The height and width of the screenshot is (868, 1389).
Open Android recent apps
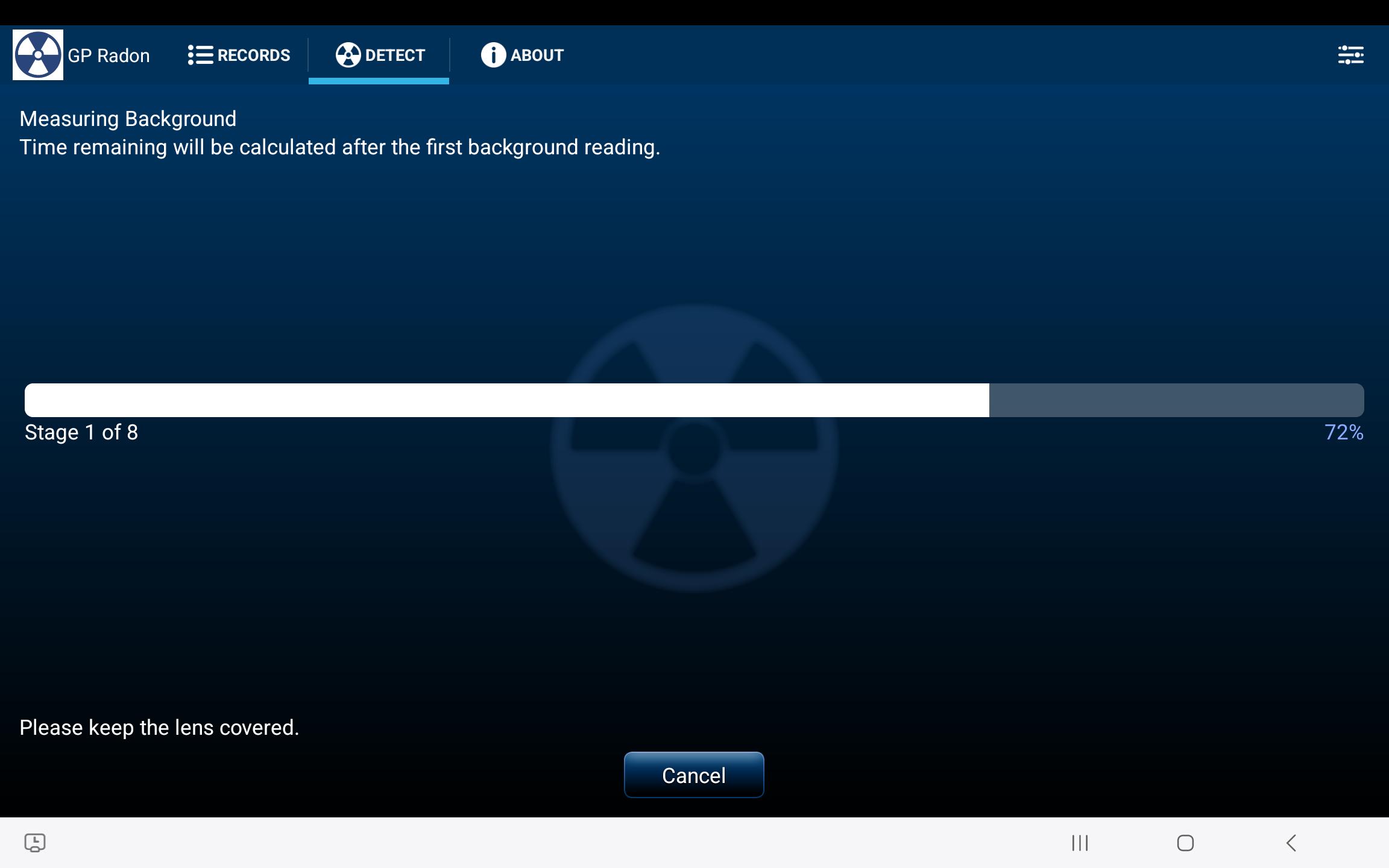(x=1080, y=843)
